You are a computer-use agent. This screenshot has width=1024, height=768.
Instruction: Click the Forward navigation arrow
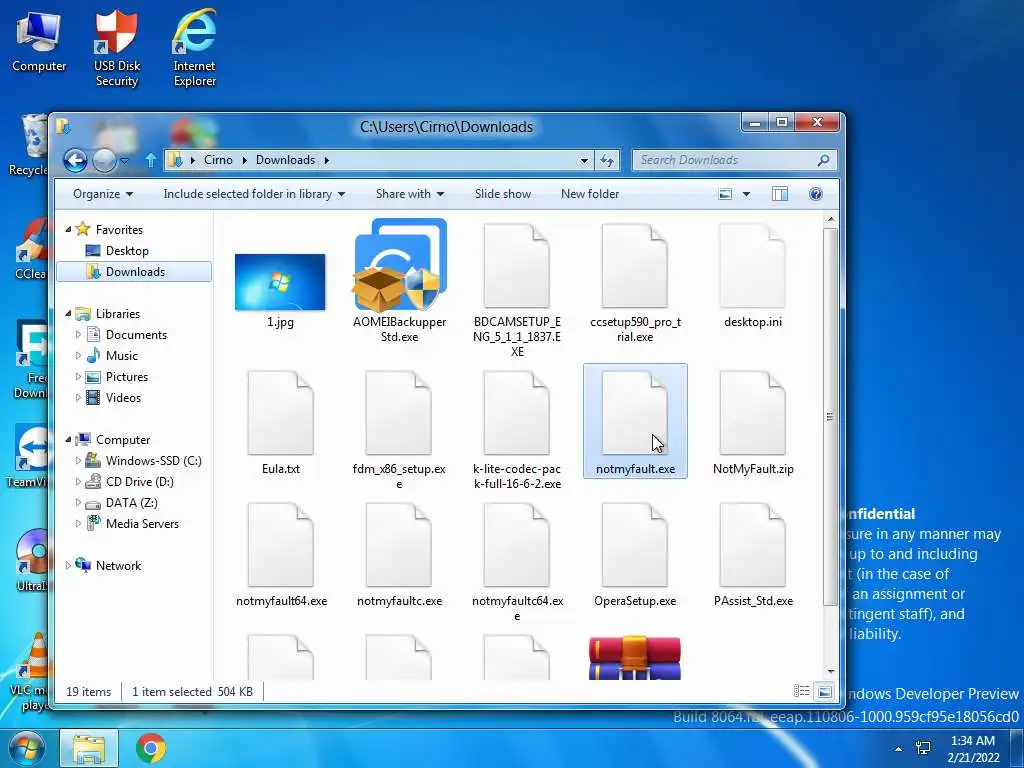pyautogui.click(x=104, y=160)
